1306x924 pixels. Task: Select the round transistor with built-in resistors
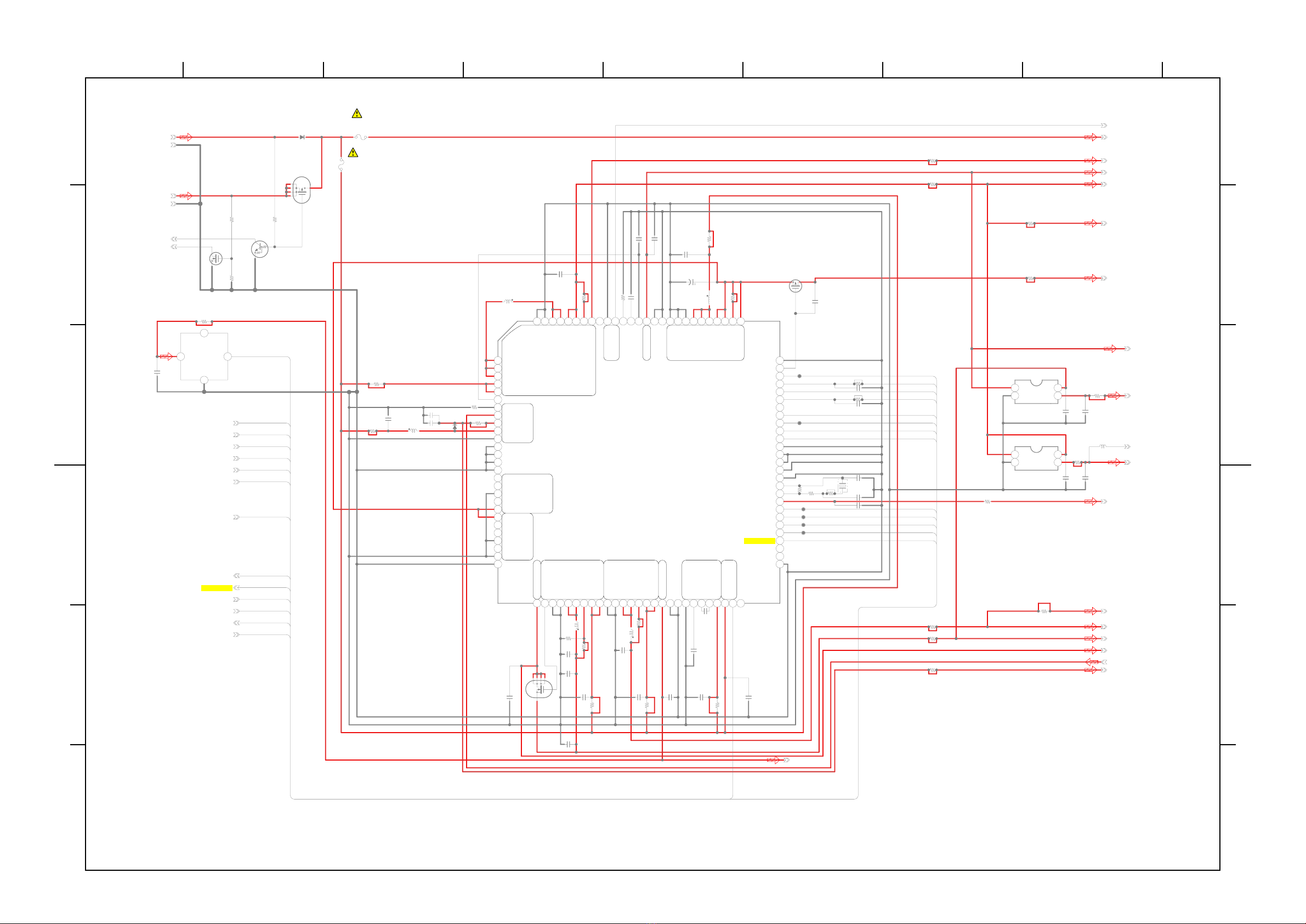click(x=260, y=249)
